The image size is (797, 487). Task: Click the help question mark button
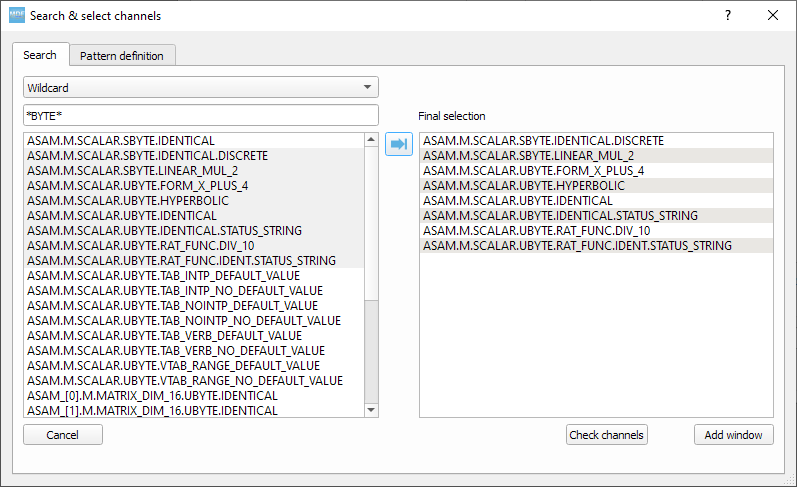[x=728, y=15]
